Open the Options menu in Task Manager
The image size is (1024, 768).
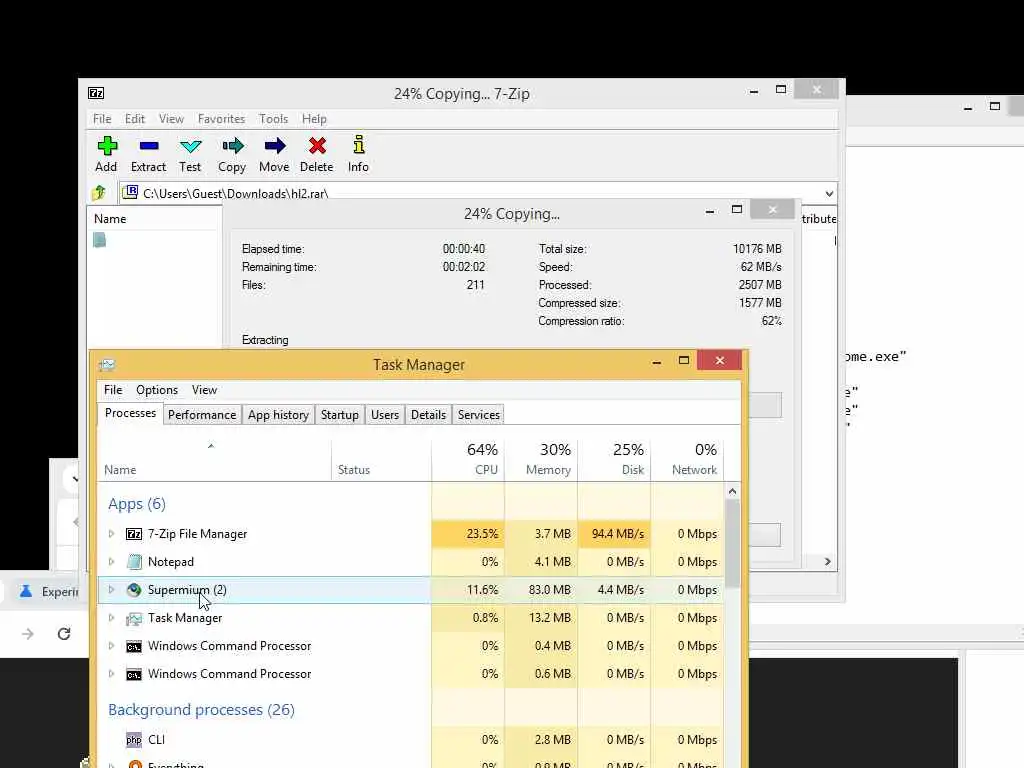(157, 390)
